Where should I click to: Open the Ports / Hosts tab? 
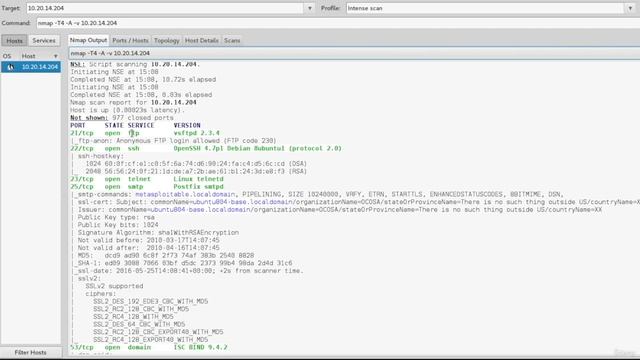coord(130,40)
